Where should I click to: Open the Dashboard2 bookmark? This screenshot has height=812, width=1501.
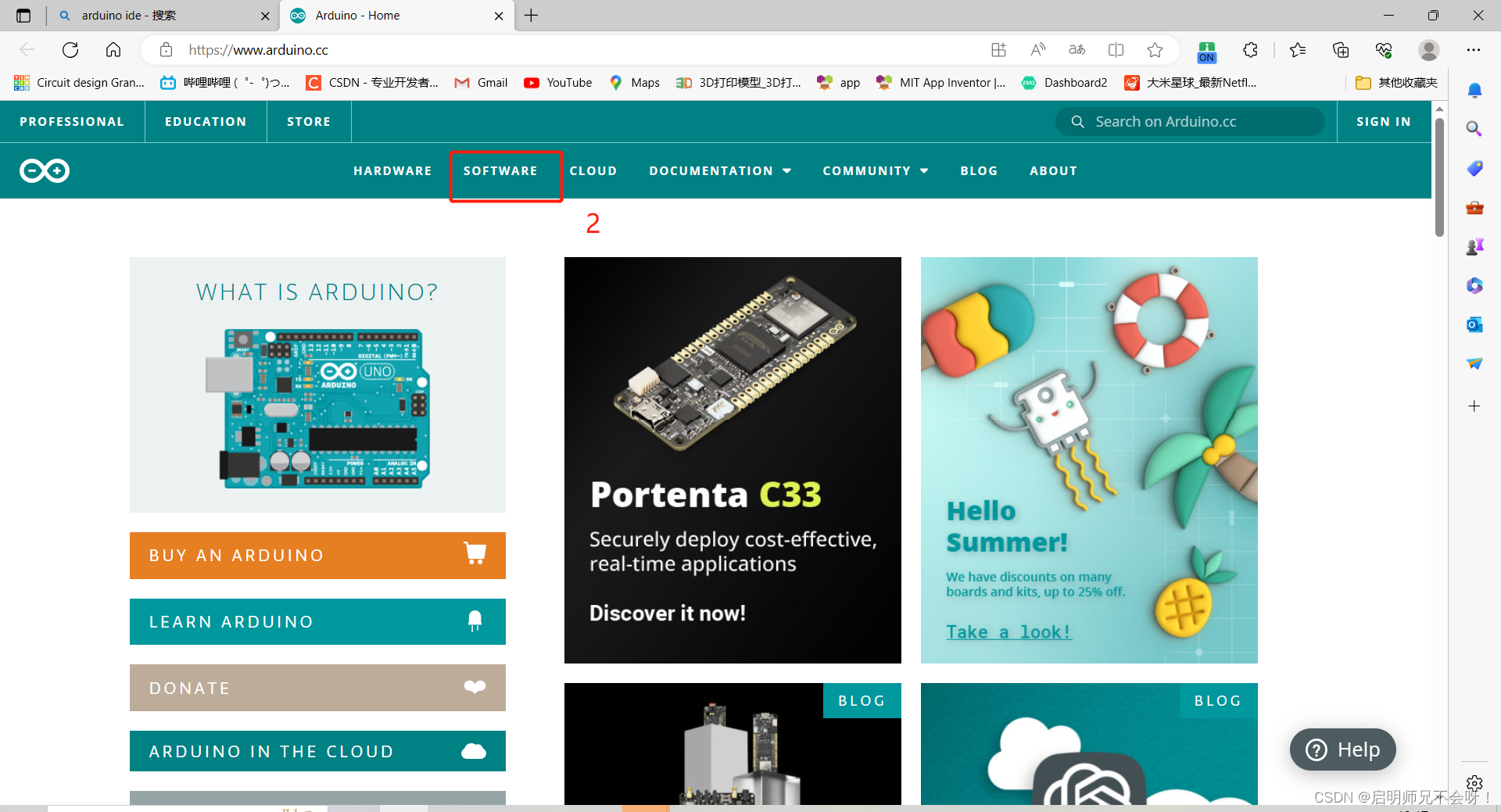[1064, 83]
